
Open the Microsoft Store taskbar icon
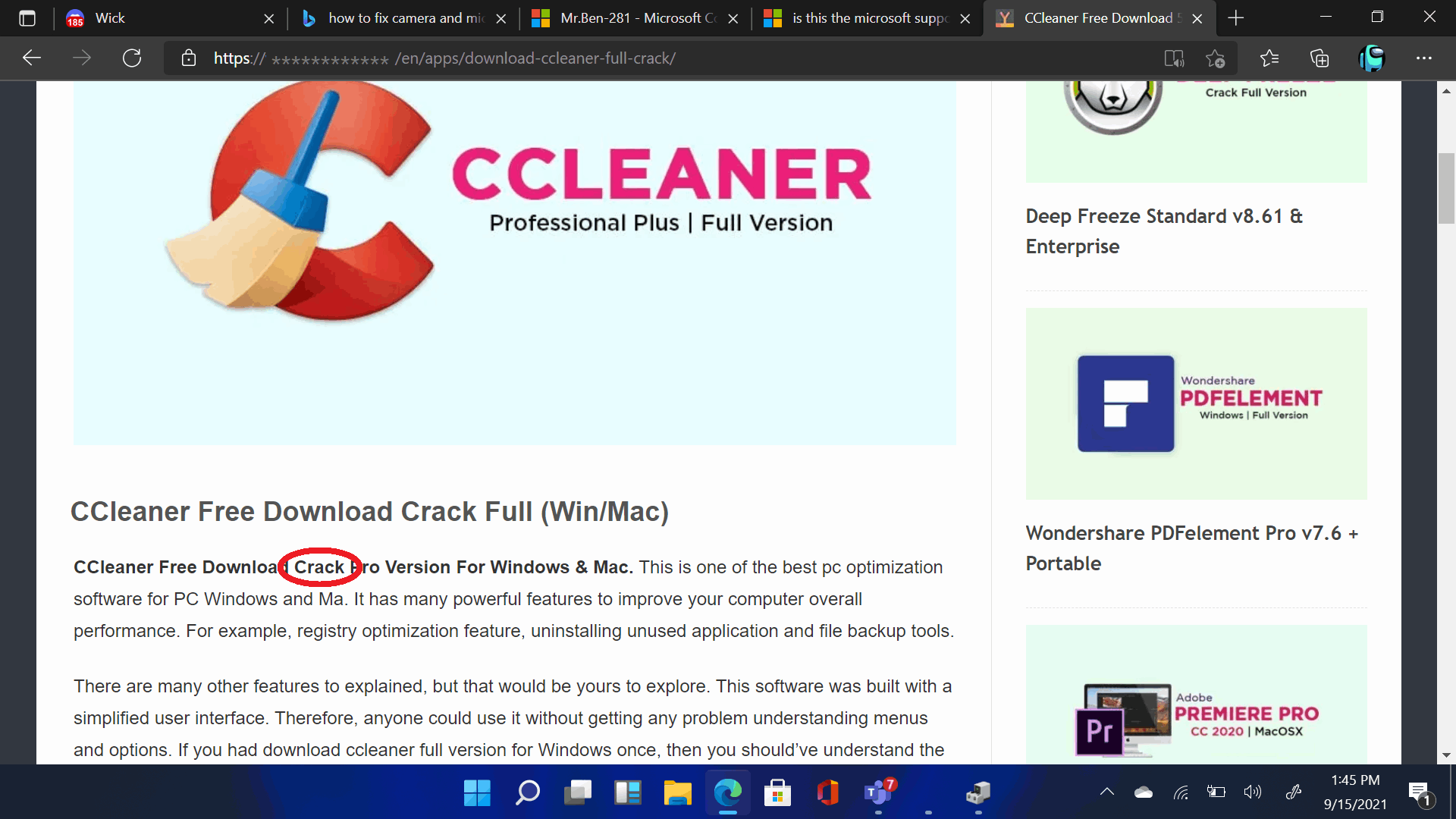click(778, 793)
